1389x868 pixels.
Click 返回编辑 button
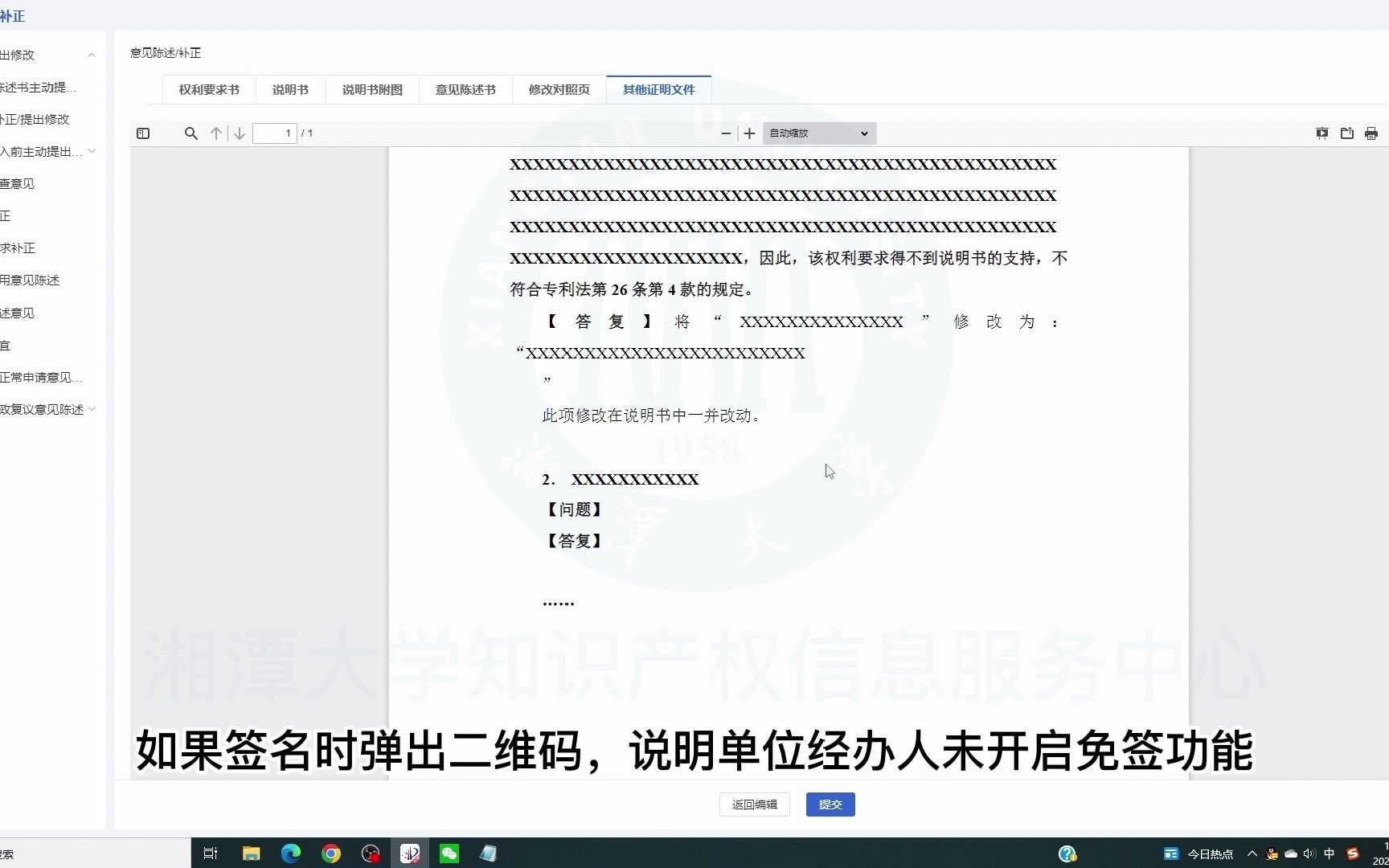click(754, 805)
